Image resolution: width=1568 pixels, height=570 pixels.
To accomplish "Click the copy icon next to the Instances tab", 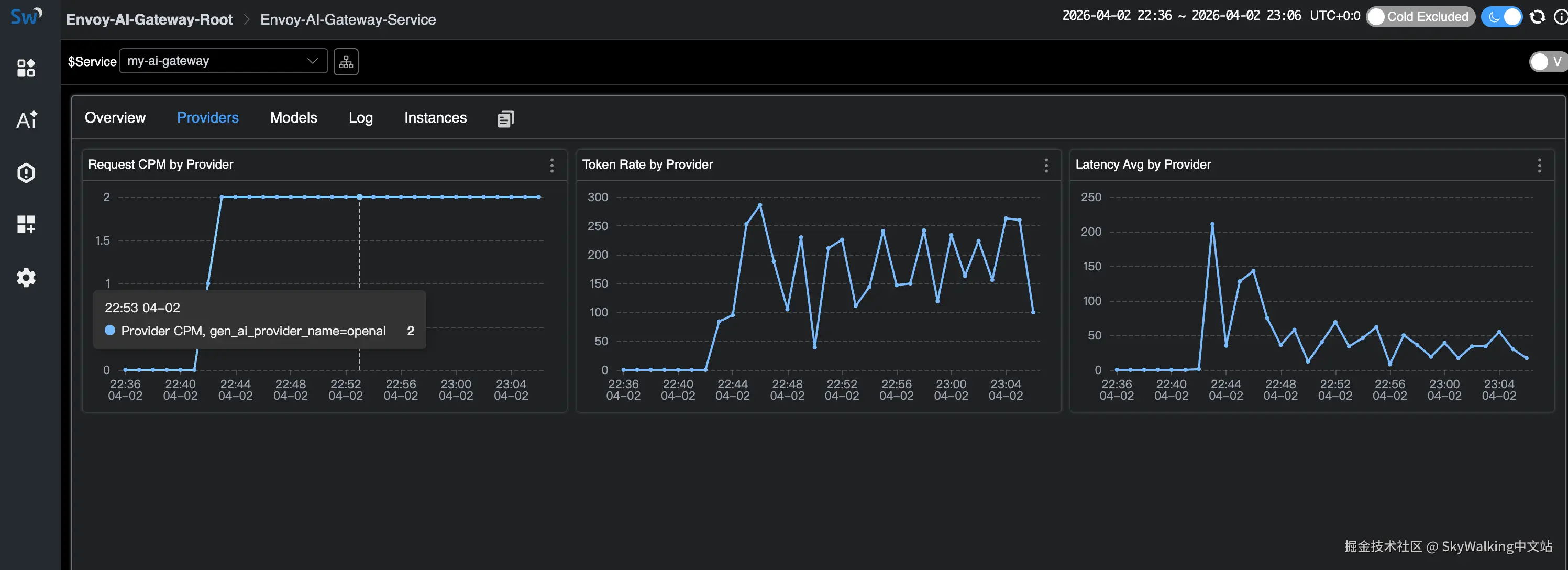I will [x=505, y=119].
